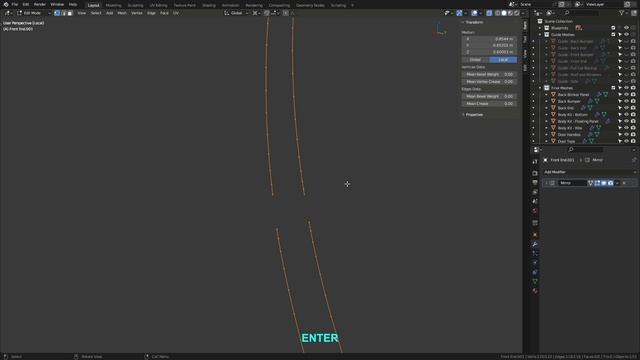Switch to the Modeling workspace tab
The image size is (640, 360).
click(113, 5)
